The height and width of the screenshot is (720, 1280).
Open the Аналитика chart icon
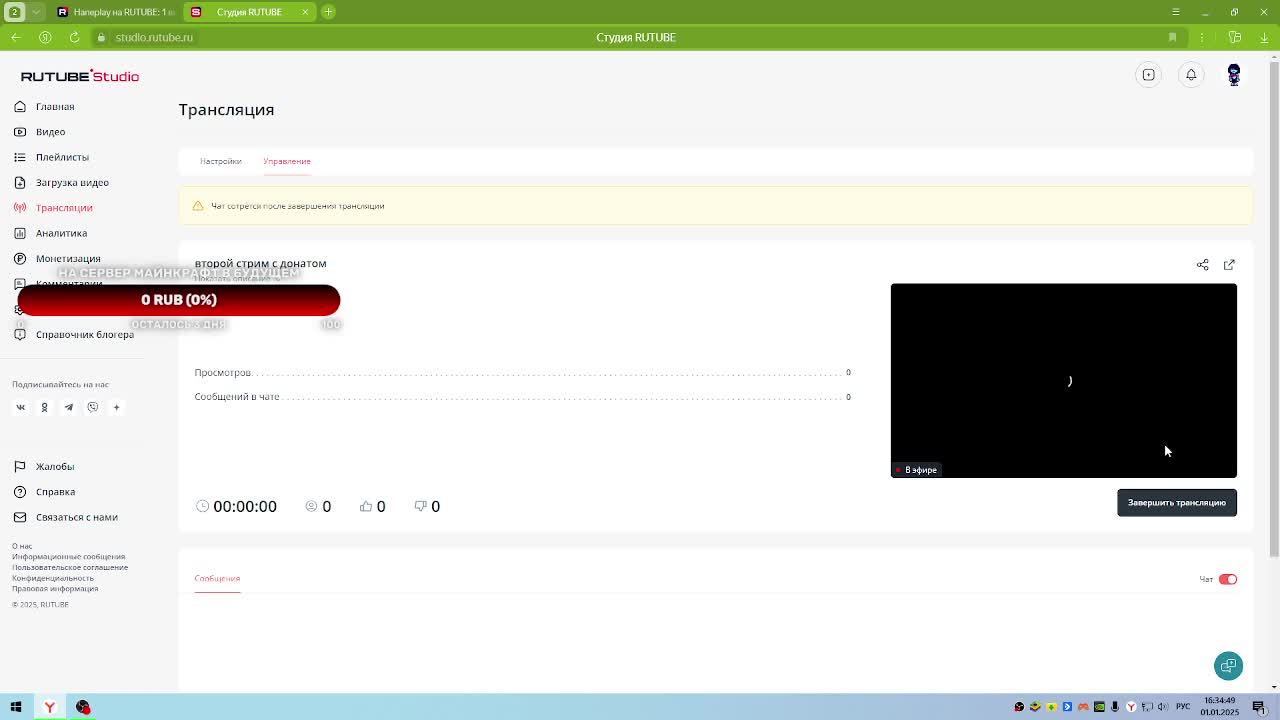[19, 233]
